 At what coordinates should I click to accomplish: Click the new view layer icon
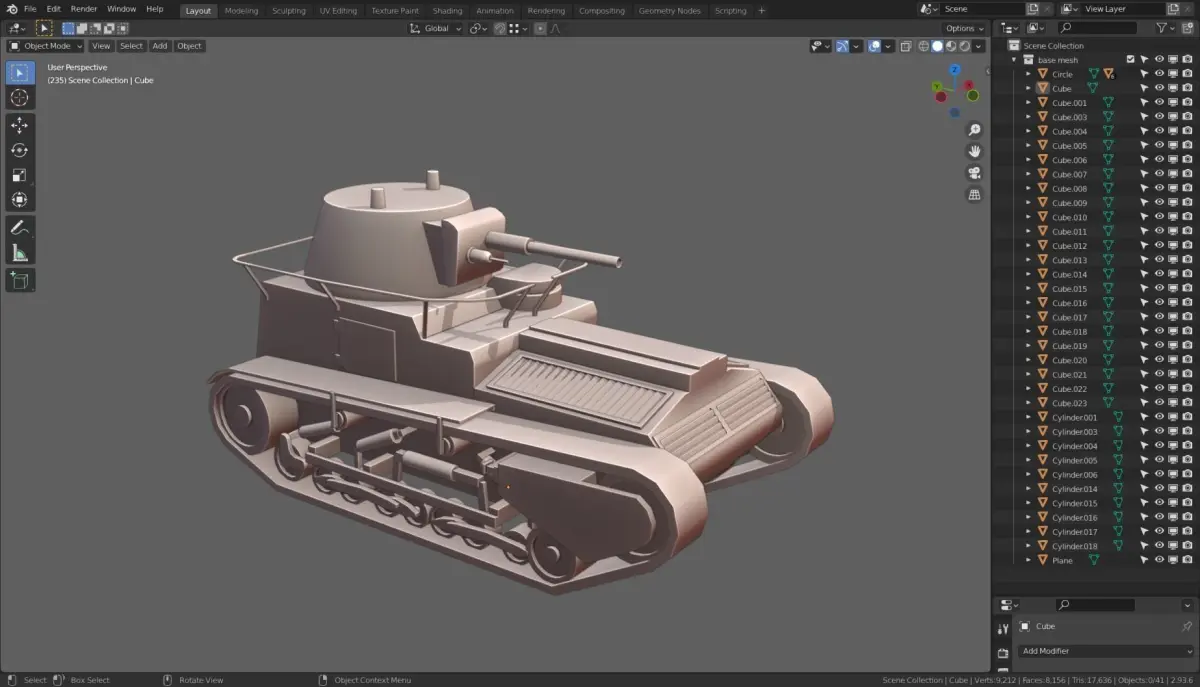pyautogui.click(x=1174, y=9)
